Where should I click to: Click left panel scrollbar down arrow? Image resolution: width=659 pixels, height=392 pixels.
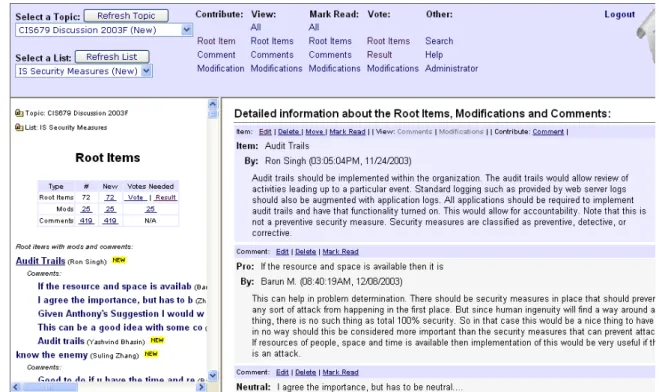tap(213, 376)
